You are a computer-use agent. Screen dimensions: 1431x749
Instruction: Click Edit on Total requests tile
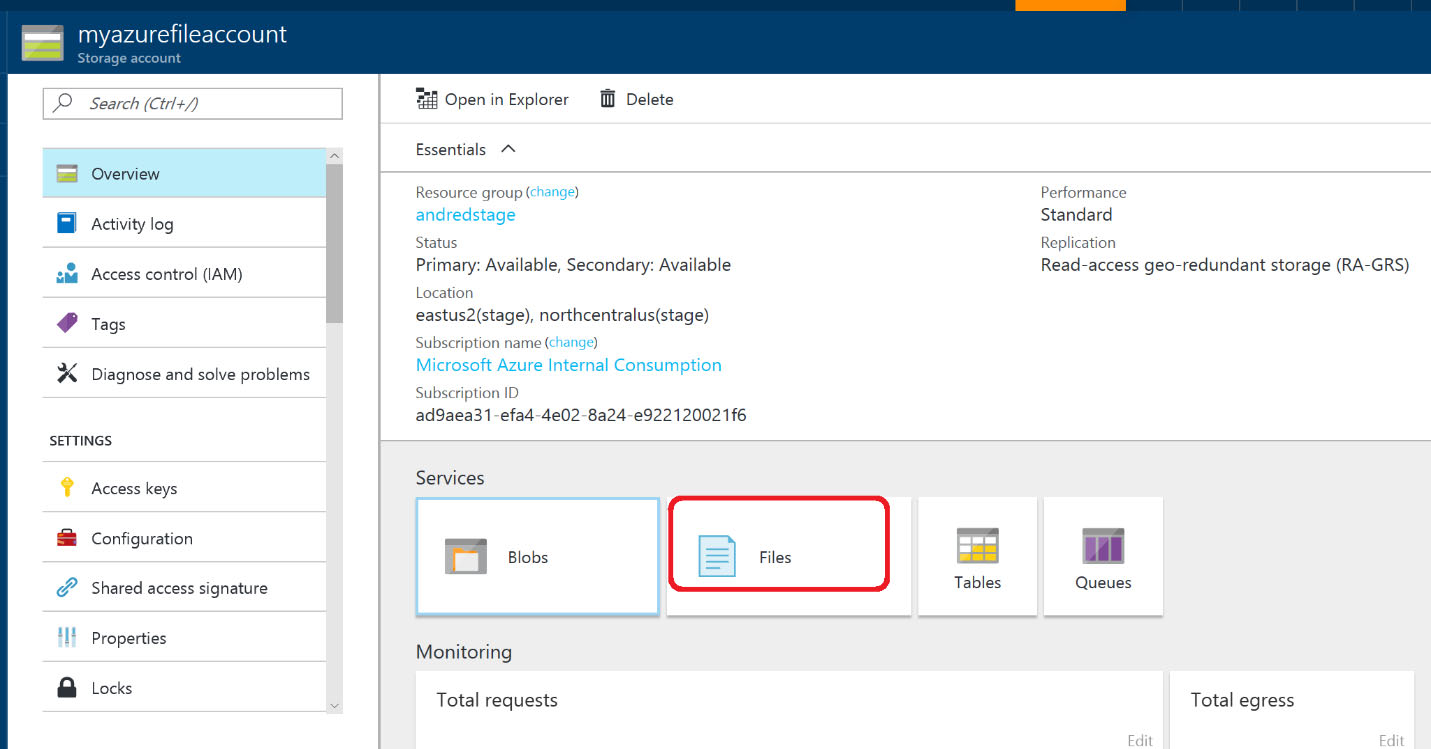pyautogui.click(x=1139, y=740)
